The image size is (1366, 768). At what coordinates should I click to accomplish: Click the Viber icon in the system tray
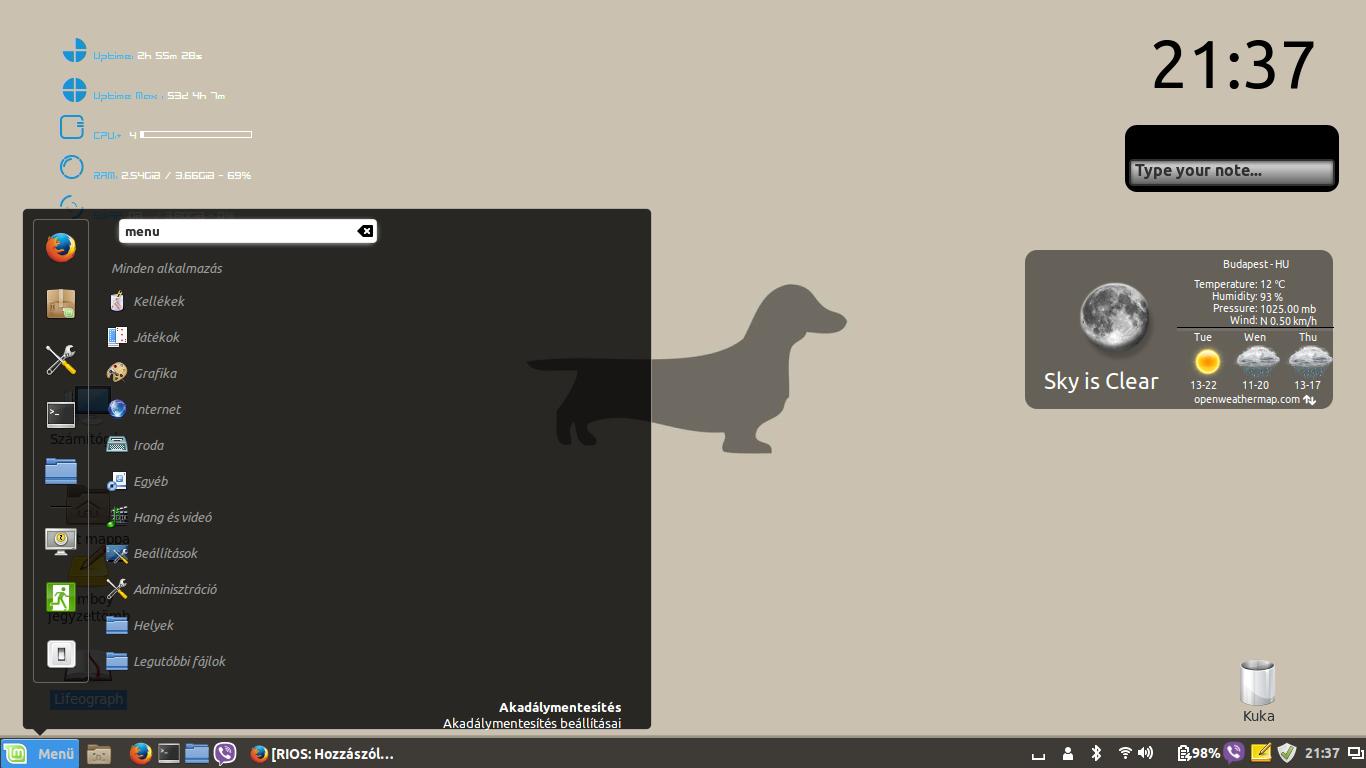pyautogui.click(x=1234, y=753)
